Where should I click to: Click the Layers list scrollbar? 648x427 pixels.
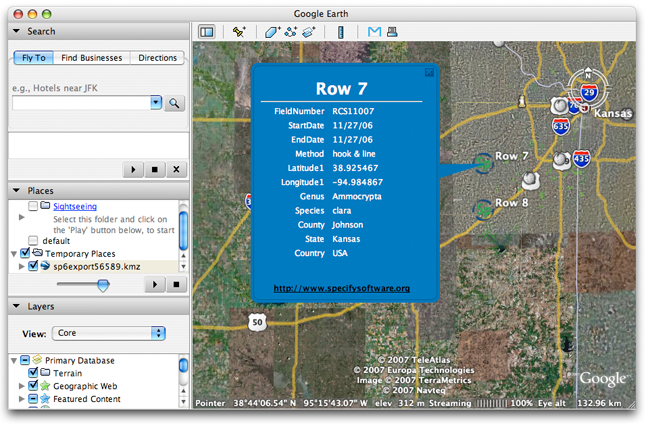point(183,365)
